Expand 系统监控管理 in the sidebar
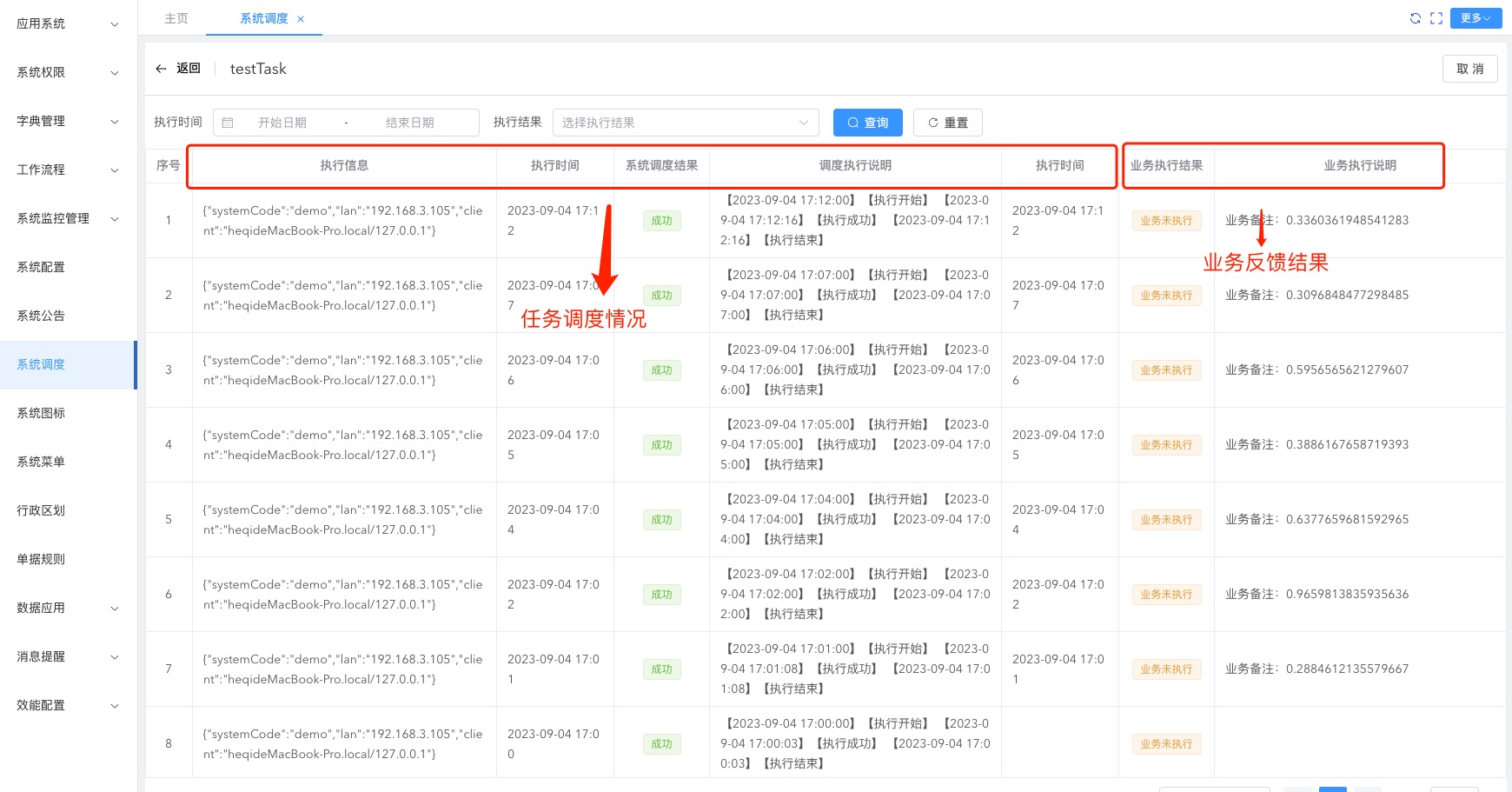This screenshot has height=792, width=1512. pos(68,219)
